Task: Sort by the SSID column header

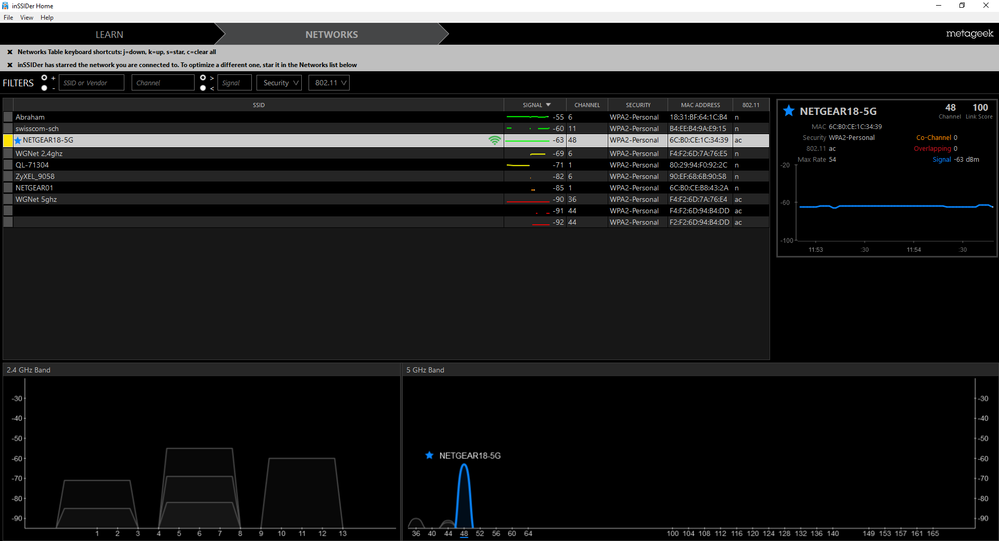Action: [x=258, y=105]
